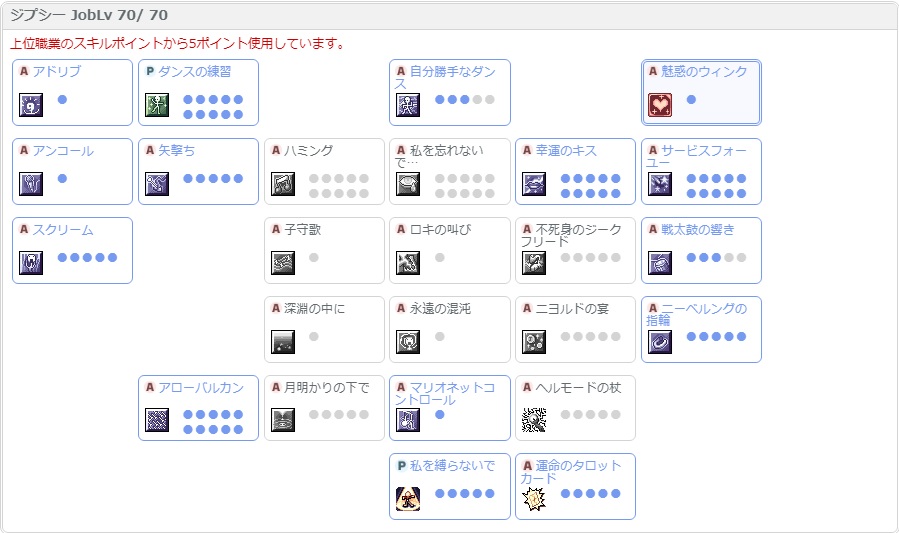Click the 魅惑のウィンク heart icon
Screen dimensions: 899x533
[660, 105]
